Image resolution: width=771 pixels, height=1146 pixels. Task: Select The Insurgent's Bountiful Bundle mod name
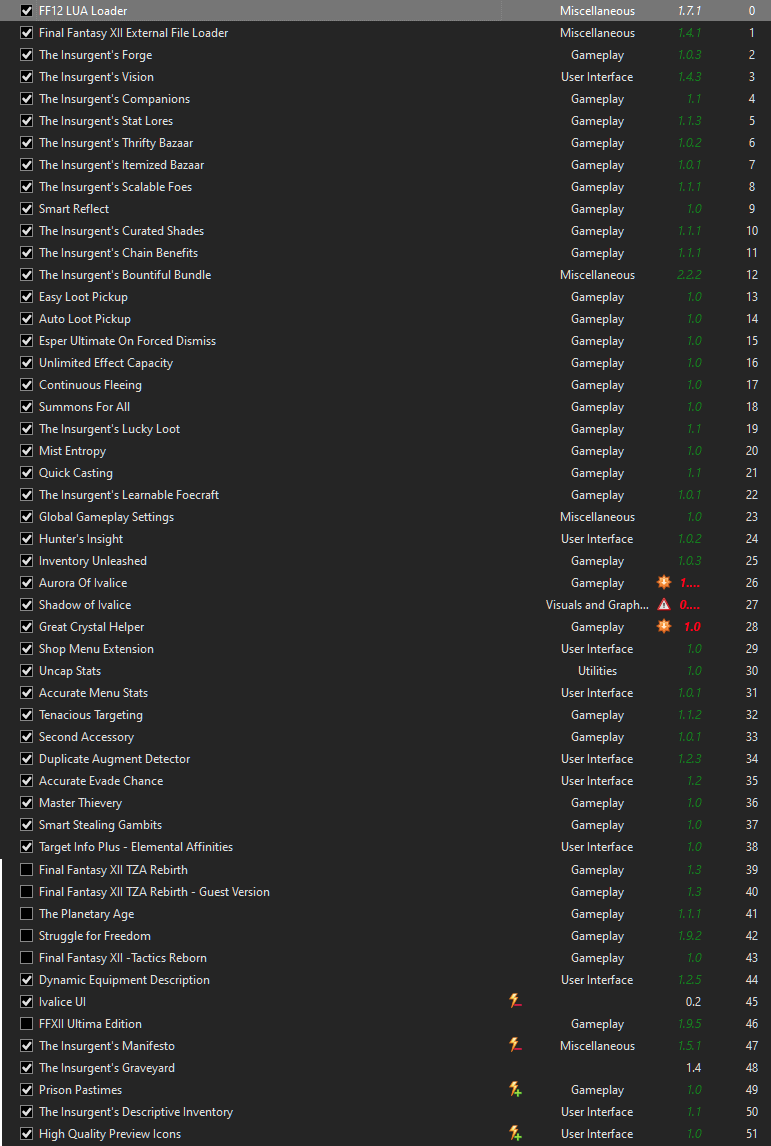pyautogui.click(x=125, y=275)
